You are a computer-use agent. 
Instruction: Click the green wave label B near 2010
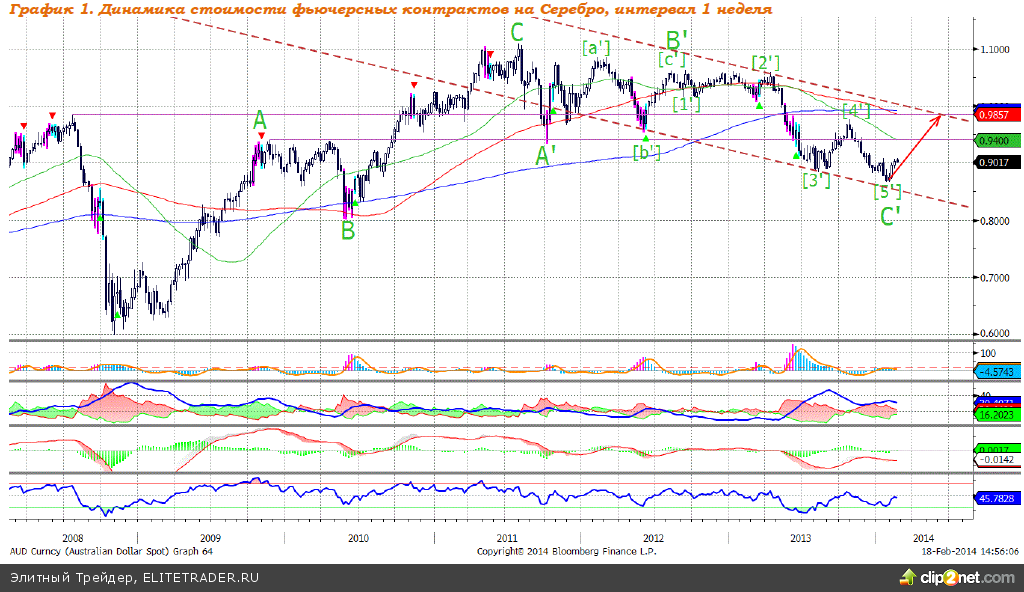click(348, 230)
